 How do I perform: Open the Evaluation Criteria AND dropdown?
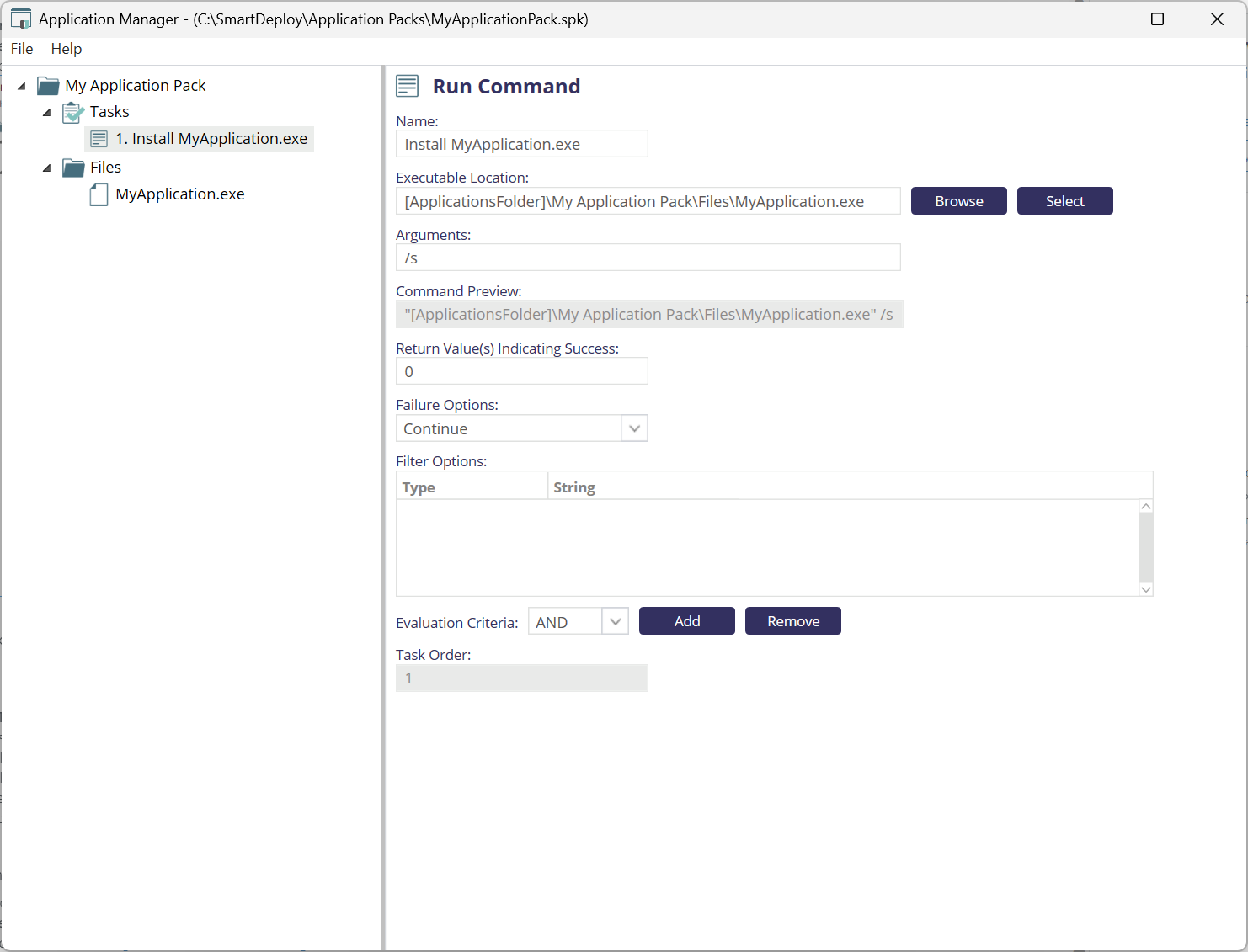615,622
